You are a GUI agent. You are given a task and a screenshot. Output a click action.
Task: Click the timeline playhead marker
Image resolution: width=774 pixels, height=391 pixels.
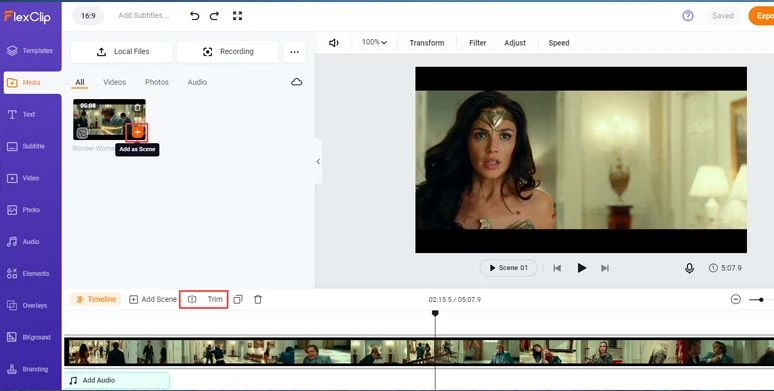(435, 313)
